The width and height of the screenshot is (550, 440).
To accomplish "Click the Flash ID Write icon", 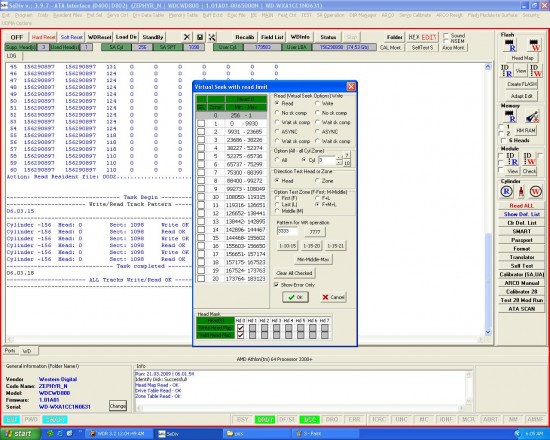I will coord(536,71).
